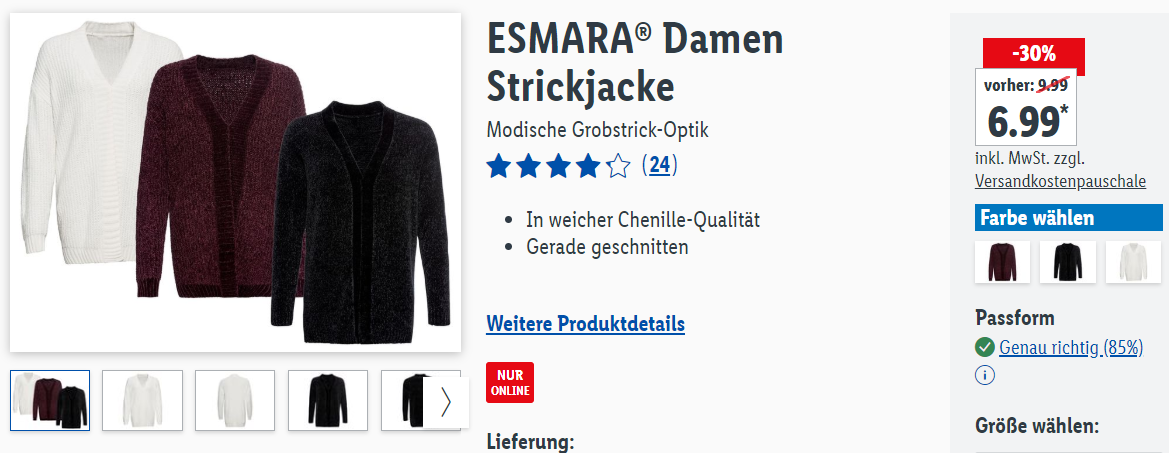Show the black cardigan front thumbnail
This screenshot has width=1169, height=453.
coord(328,400)
